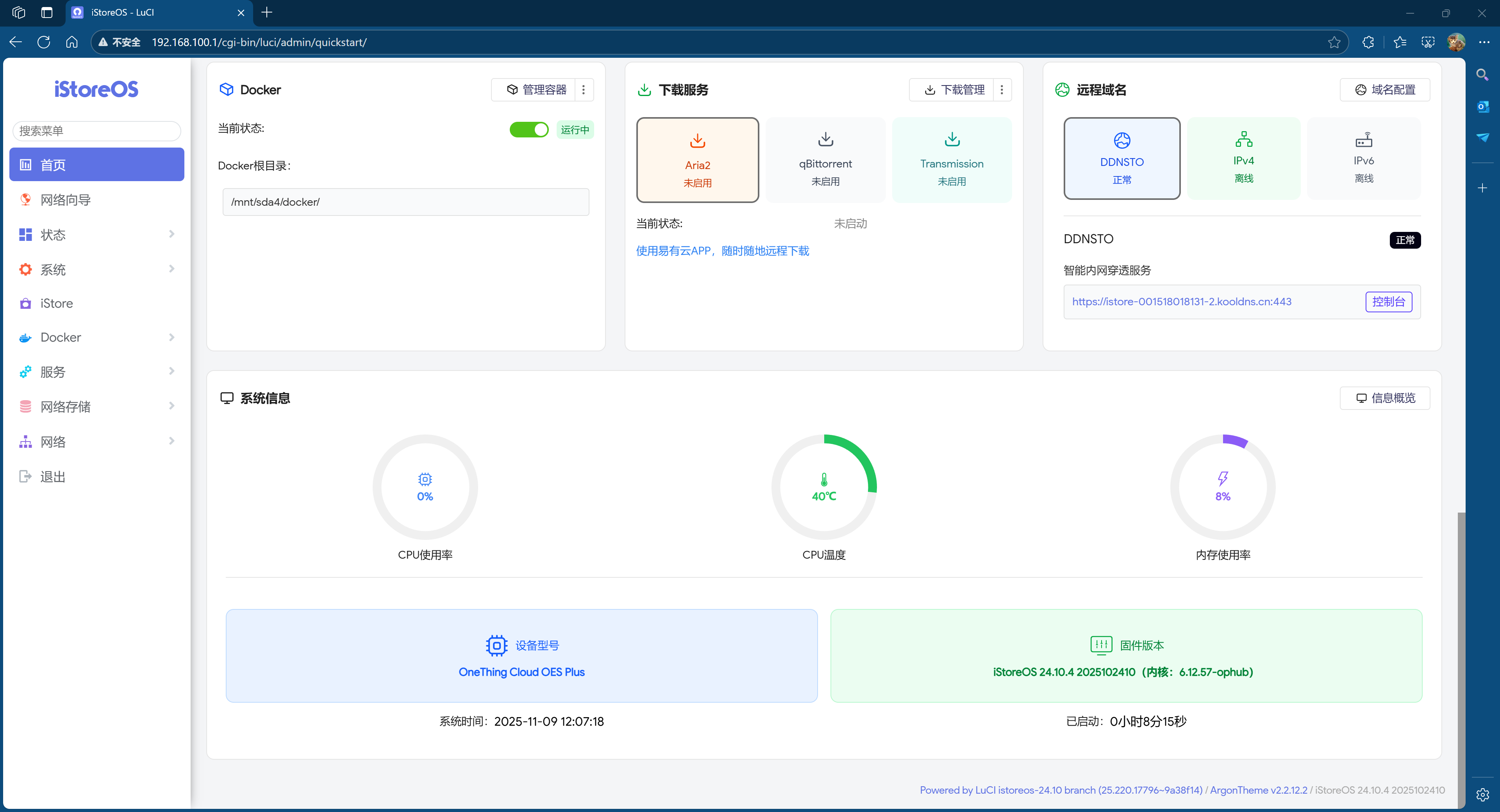The image size is (1500, 812).
Task: Click the CPU temperature thermometer icon
Action: (x=823, y=479)
